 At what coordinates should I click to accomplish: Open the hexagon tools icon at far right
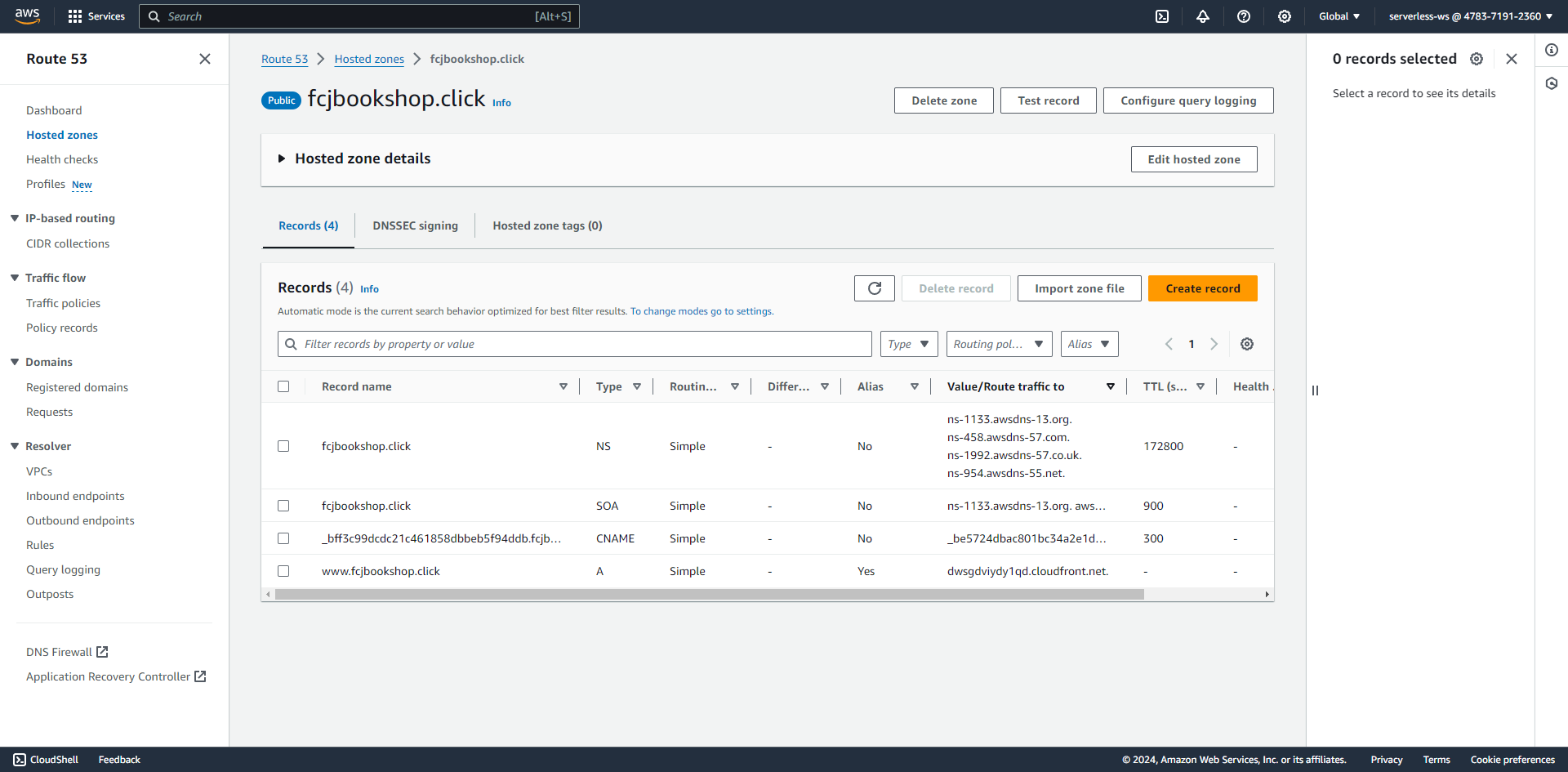click(x=1552, y=83)
